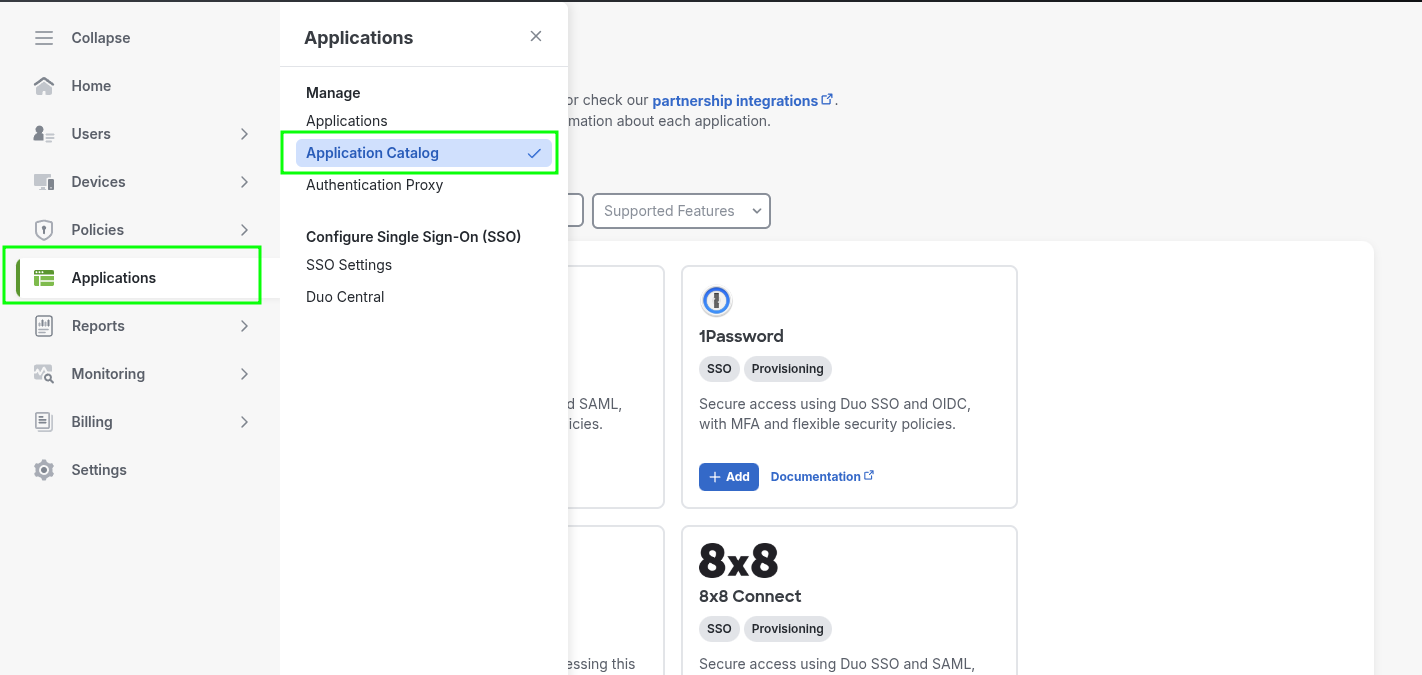Click the Users people icon
The height and width of the screenshot is (675, 1422).
[x=44, y=134]
